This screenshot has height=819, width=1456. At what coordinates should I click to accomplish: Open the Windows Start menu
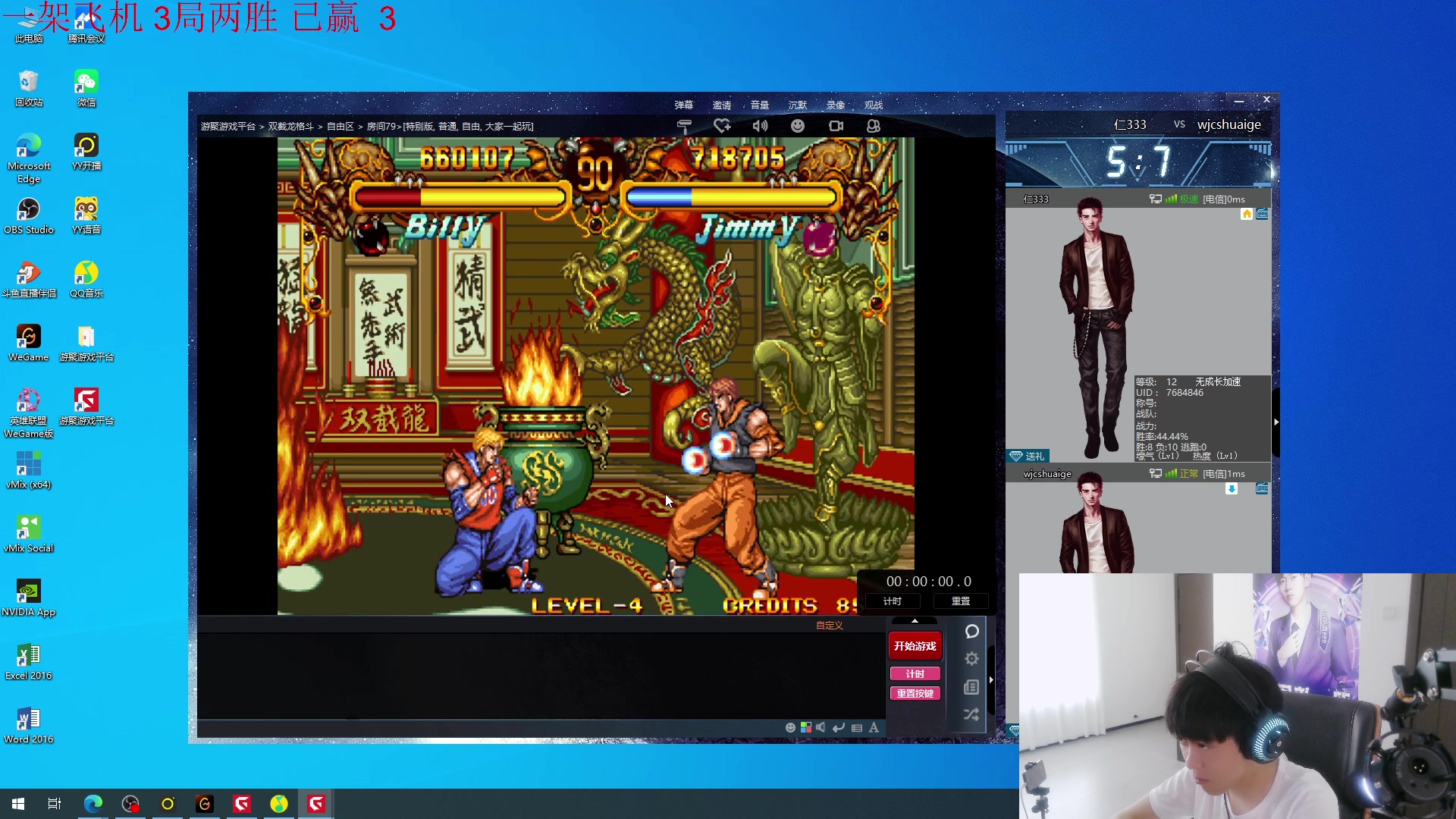(x=18, y=804)
